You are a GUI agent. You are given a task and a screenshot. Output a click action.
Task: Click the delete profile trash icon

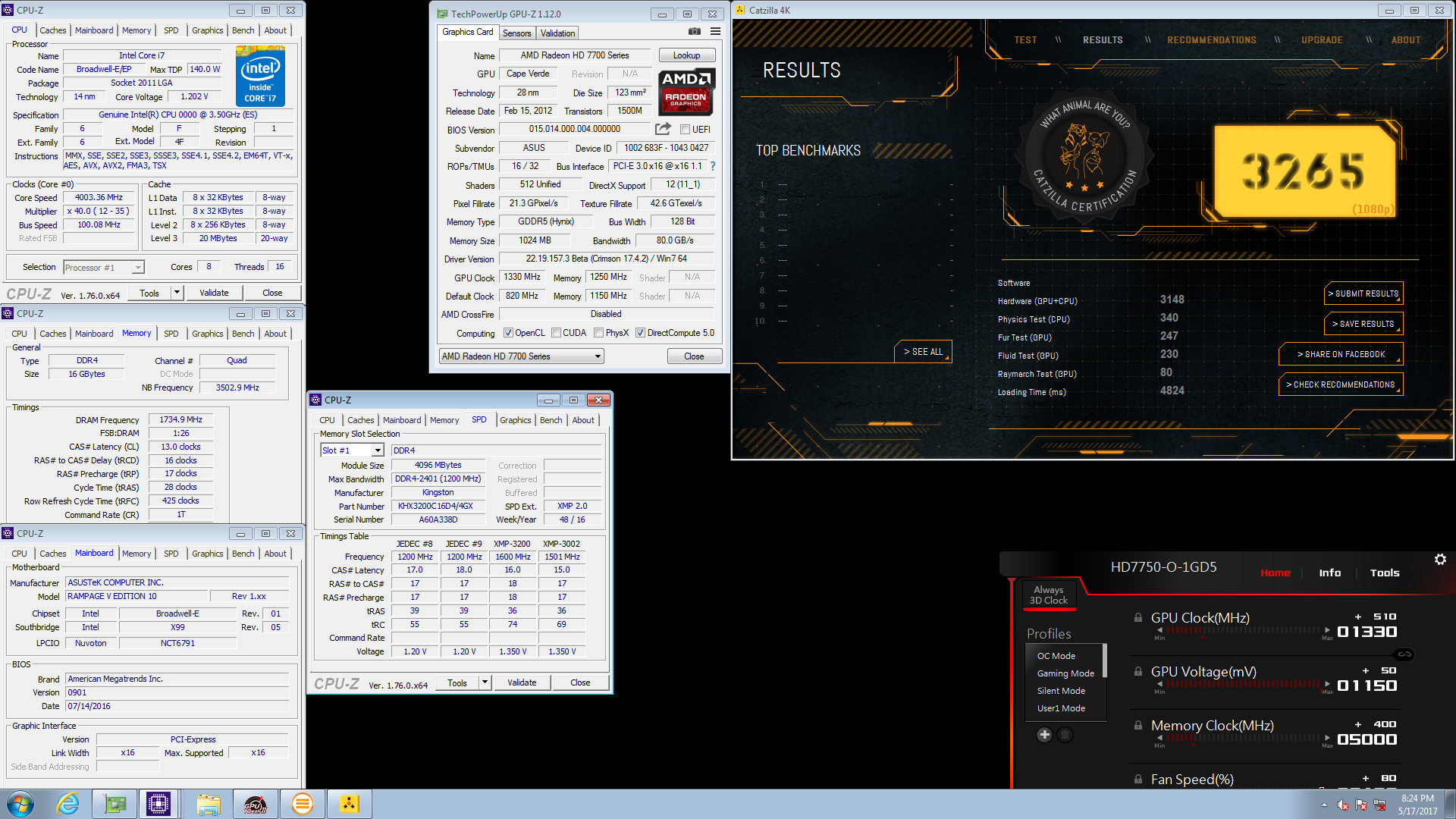pyautogui.click(x=1065, y=735)
